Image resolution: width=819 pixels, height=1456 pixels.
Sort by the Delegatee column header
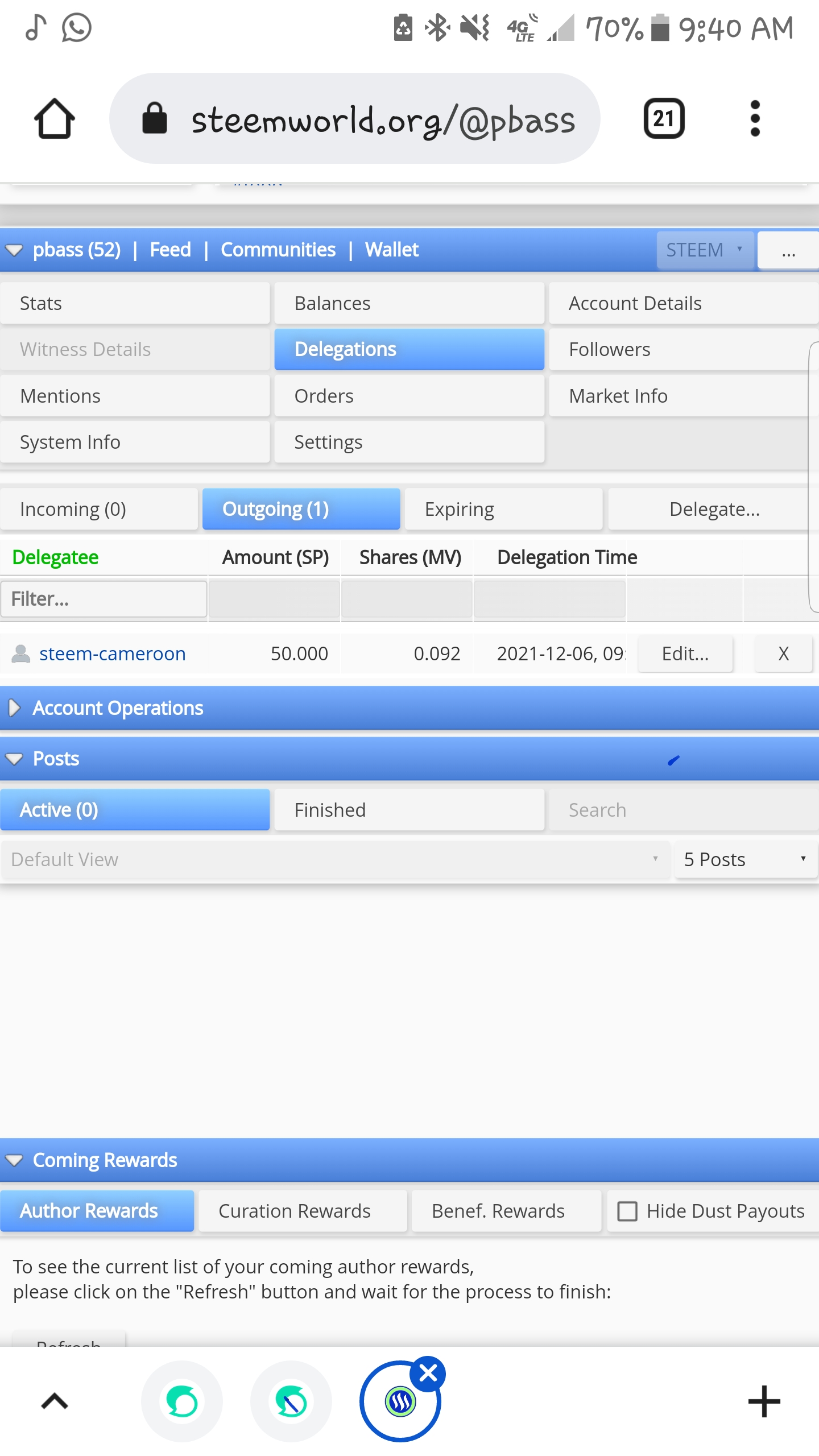55,557
